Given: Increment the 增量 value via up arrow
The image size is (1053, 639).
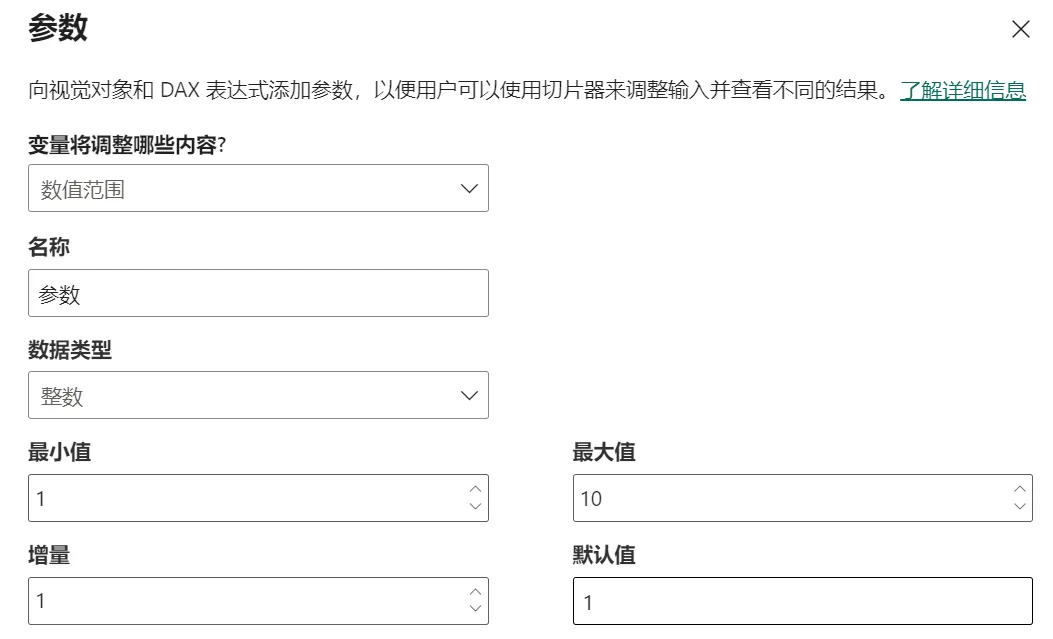Looking at the screenshot, I should tap(476, 592).
